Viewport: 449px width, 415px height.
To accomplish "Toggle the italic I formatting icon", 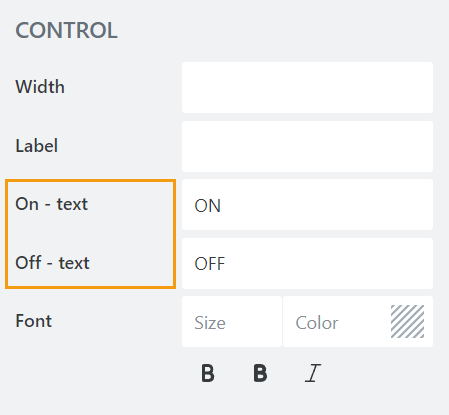I will (x=313, y=373).
